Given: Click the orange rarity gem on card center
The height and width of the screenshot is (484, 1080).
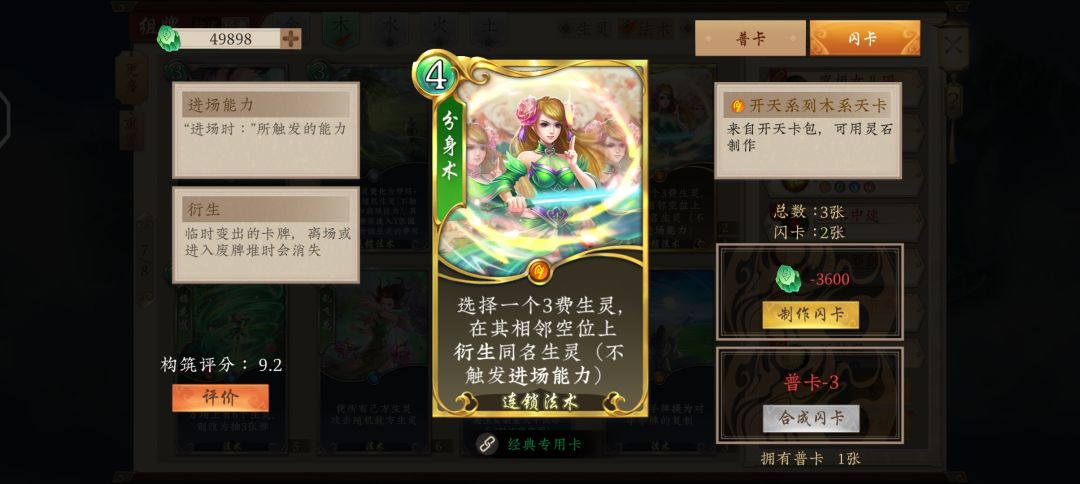Looking at the screenshot, I should click(539, 271).
